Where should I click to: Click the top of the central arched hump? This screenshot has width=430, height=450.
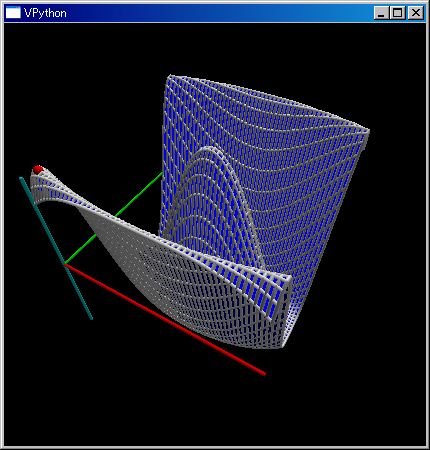click(209, 149)
